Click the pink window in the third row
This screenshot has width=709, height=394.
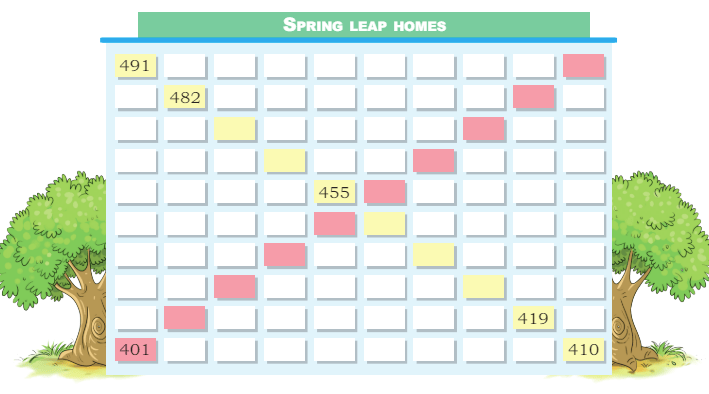click(x=483, y=128)
